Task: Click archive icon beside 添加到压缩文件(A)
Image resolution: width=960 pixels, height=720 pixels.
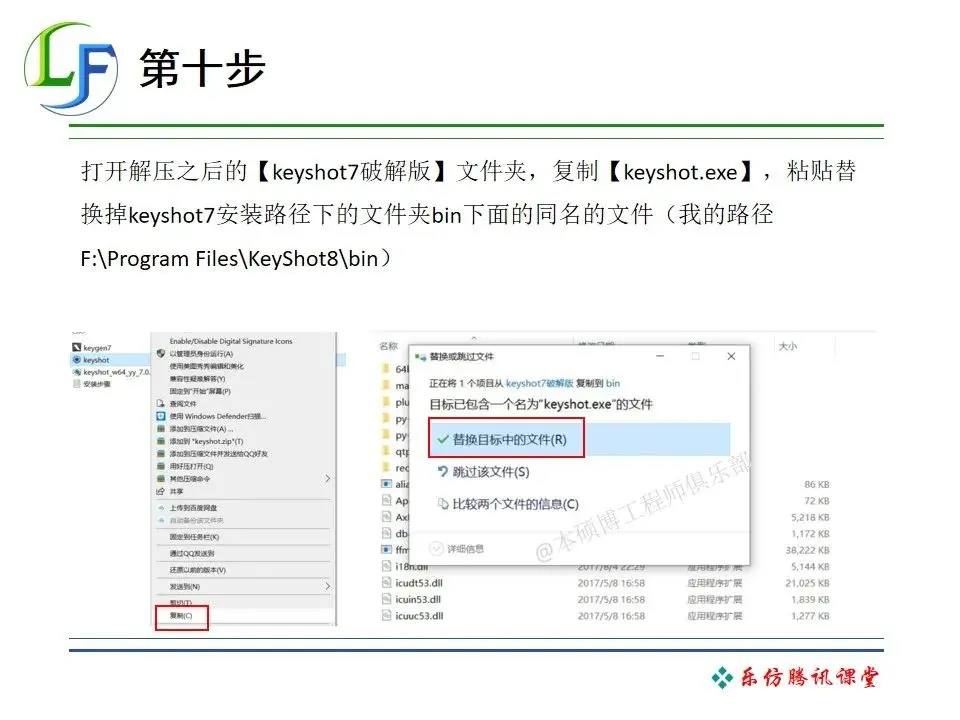Action: pyautogui.click(x=160, y=429)
